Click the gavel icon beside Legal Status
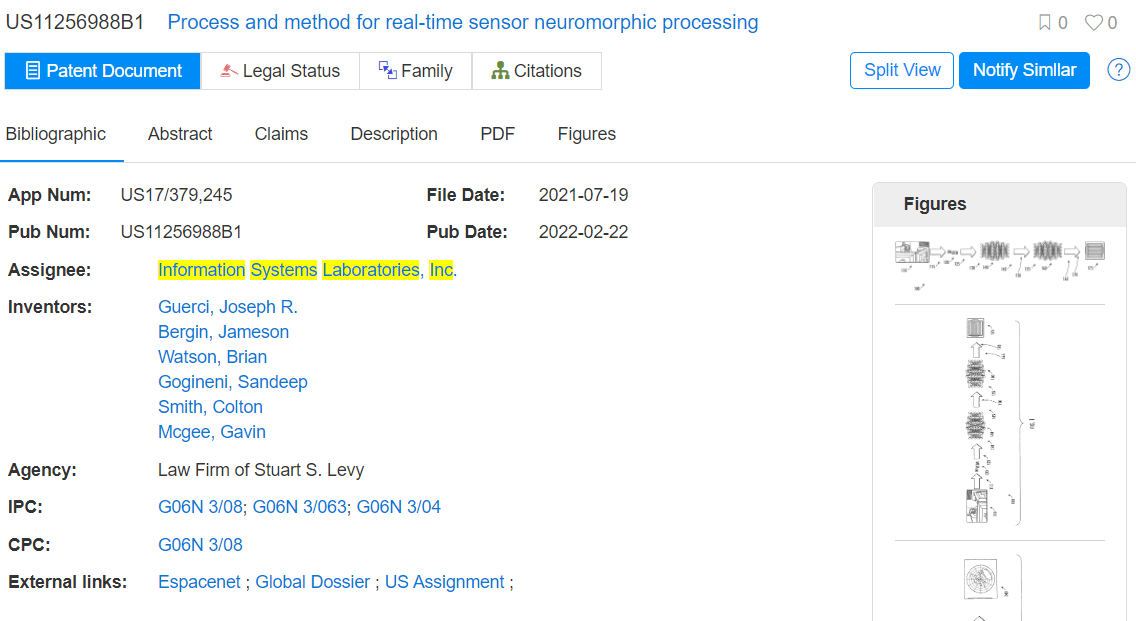 click(229, 70)
